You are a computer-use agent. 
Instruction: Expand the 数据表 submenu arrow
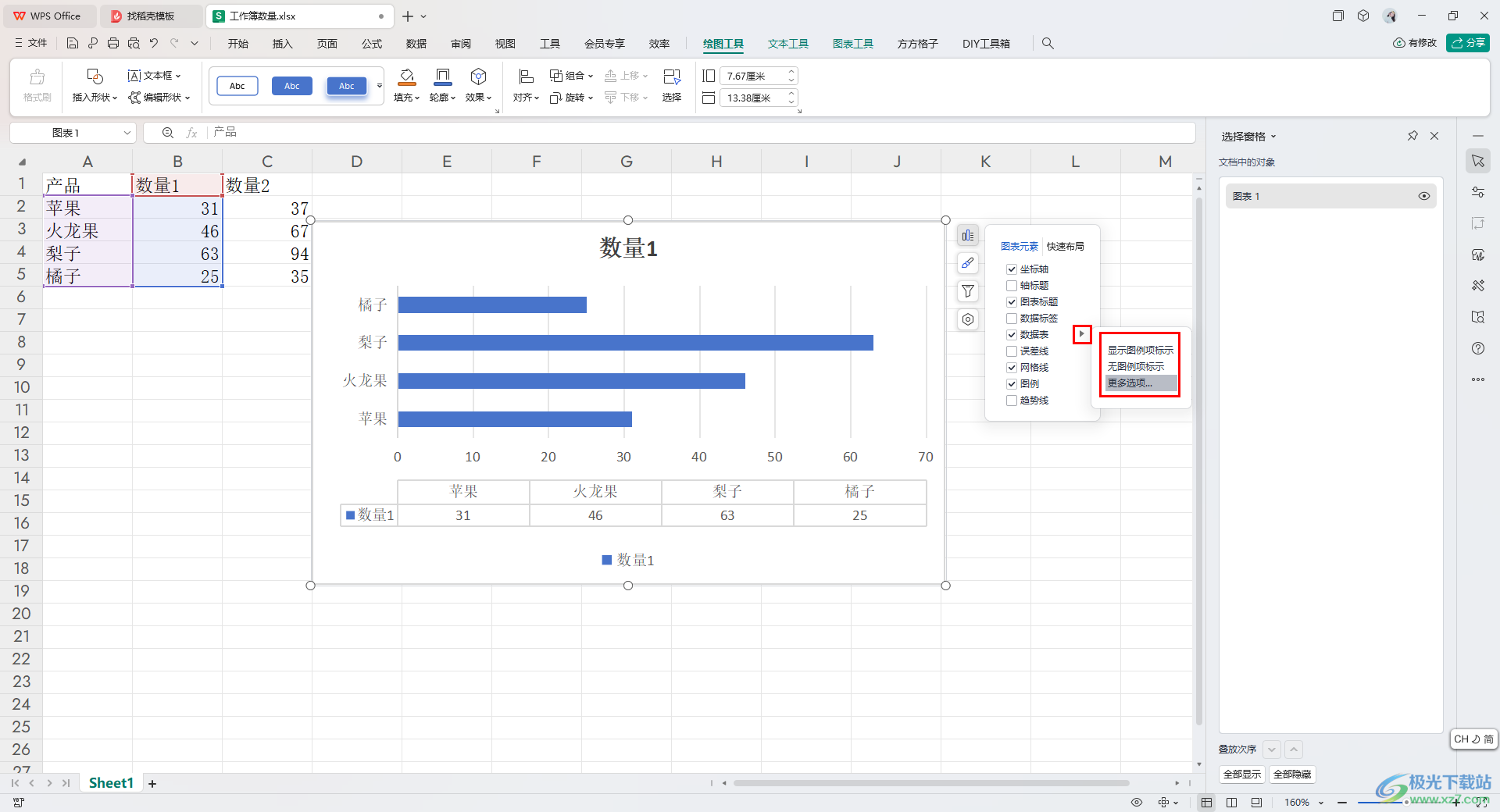pyautogui.click(x=1082, y=334)
